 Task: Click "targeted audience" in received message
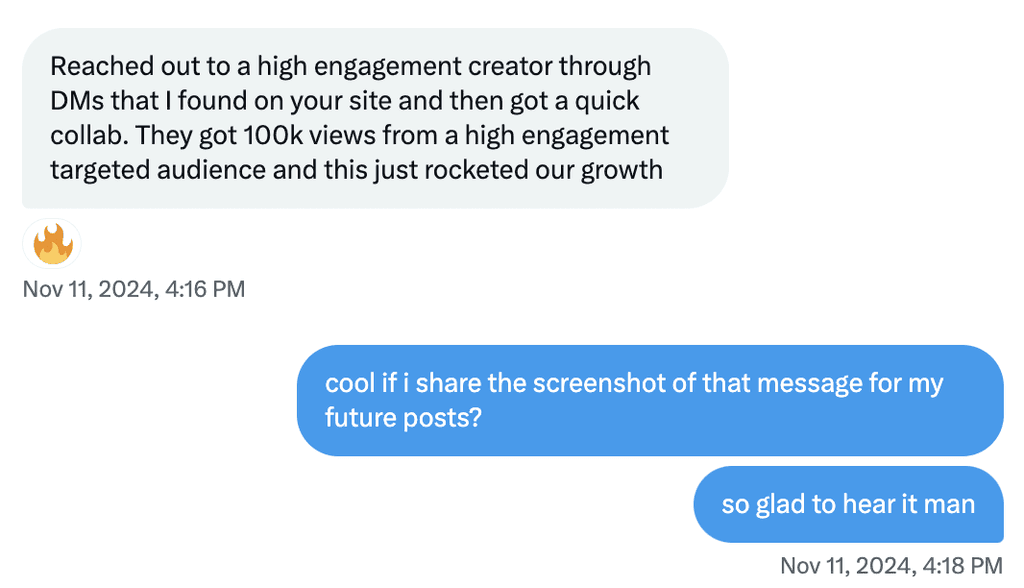[x=158, y=171]
